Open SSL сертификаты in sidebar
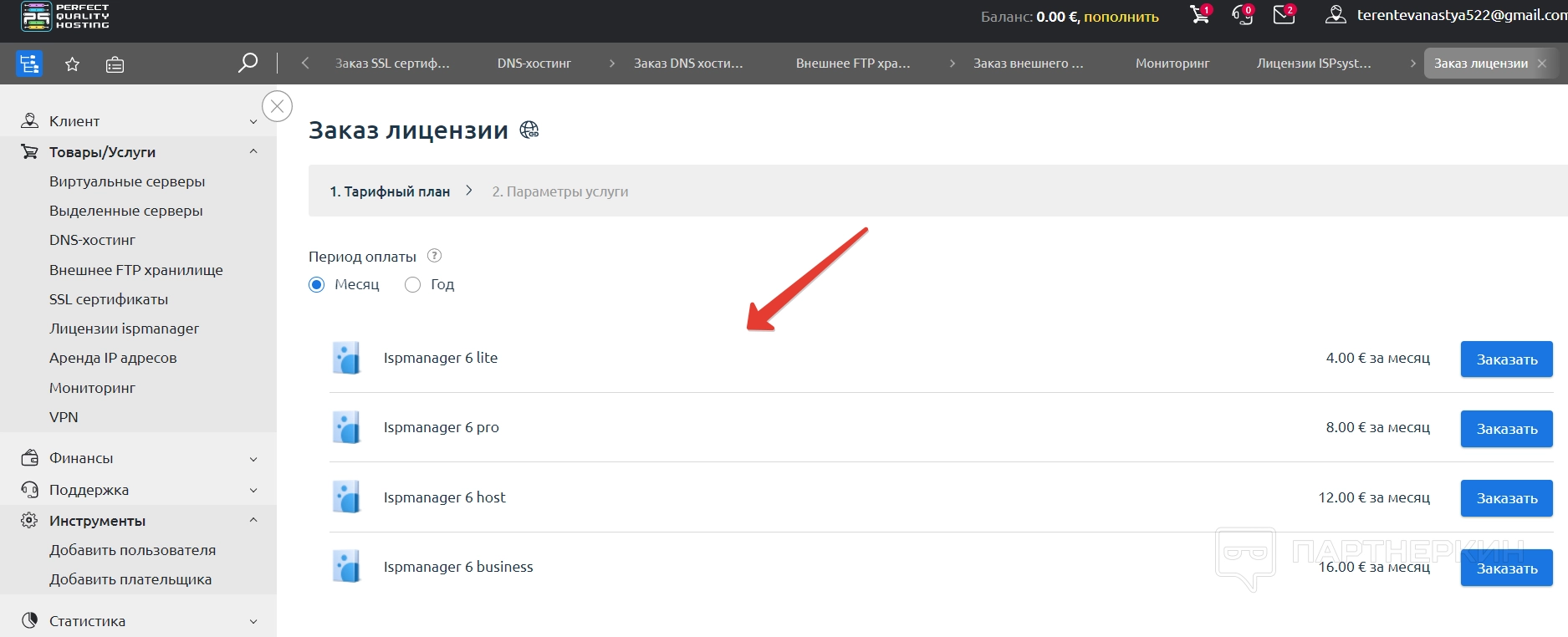 click(109, 299)
